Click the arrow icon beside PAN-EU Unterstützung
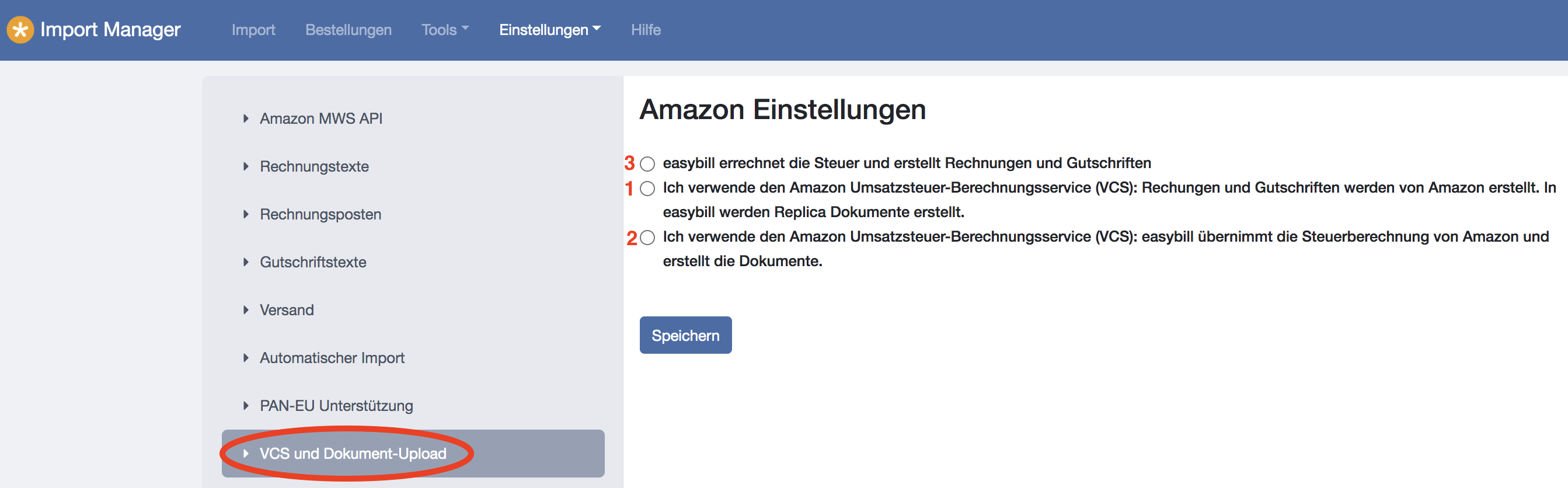 pos(246,406)
